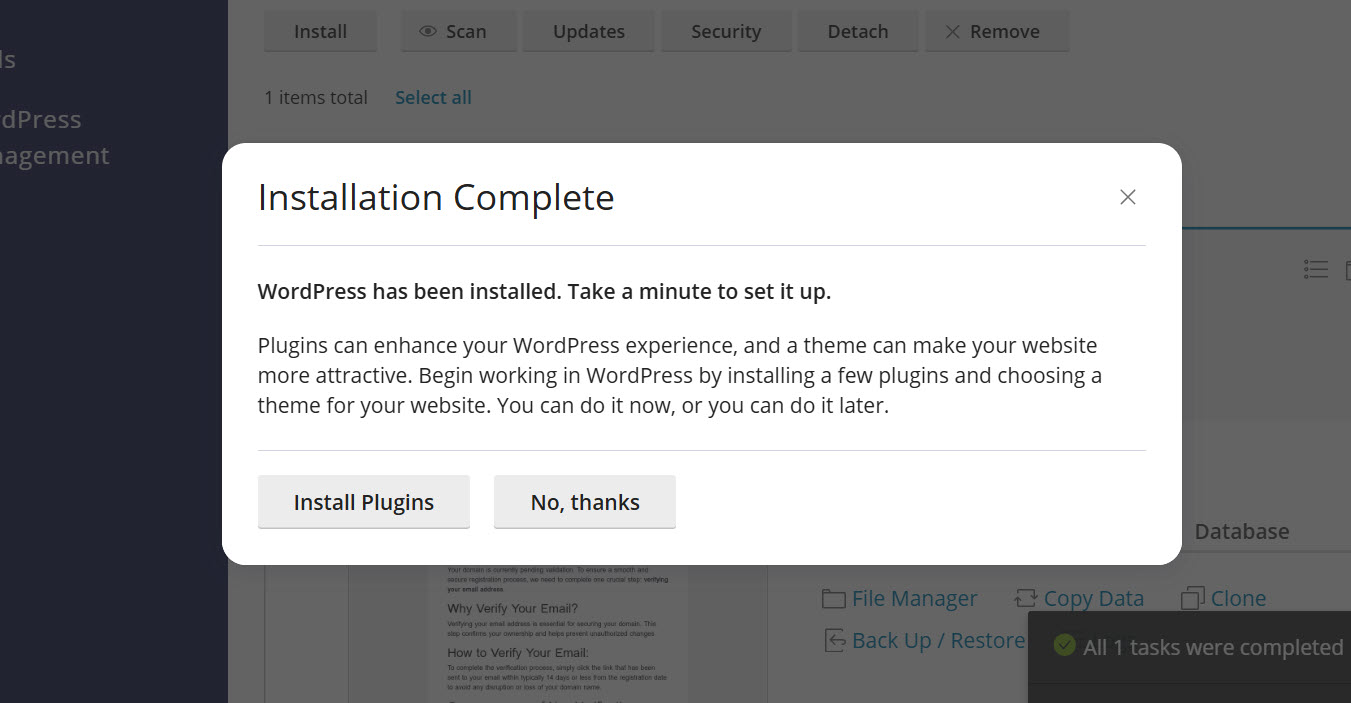The width and height of the screenshot is (1351, 703).
Task: Click the Detach toolbar button
Action: 858,31
